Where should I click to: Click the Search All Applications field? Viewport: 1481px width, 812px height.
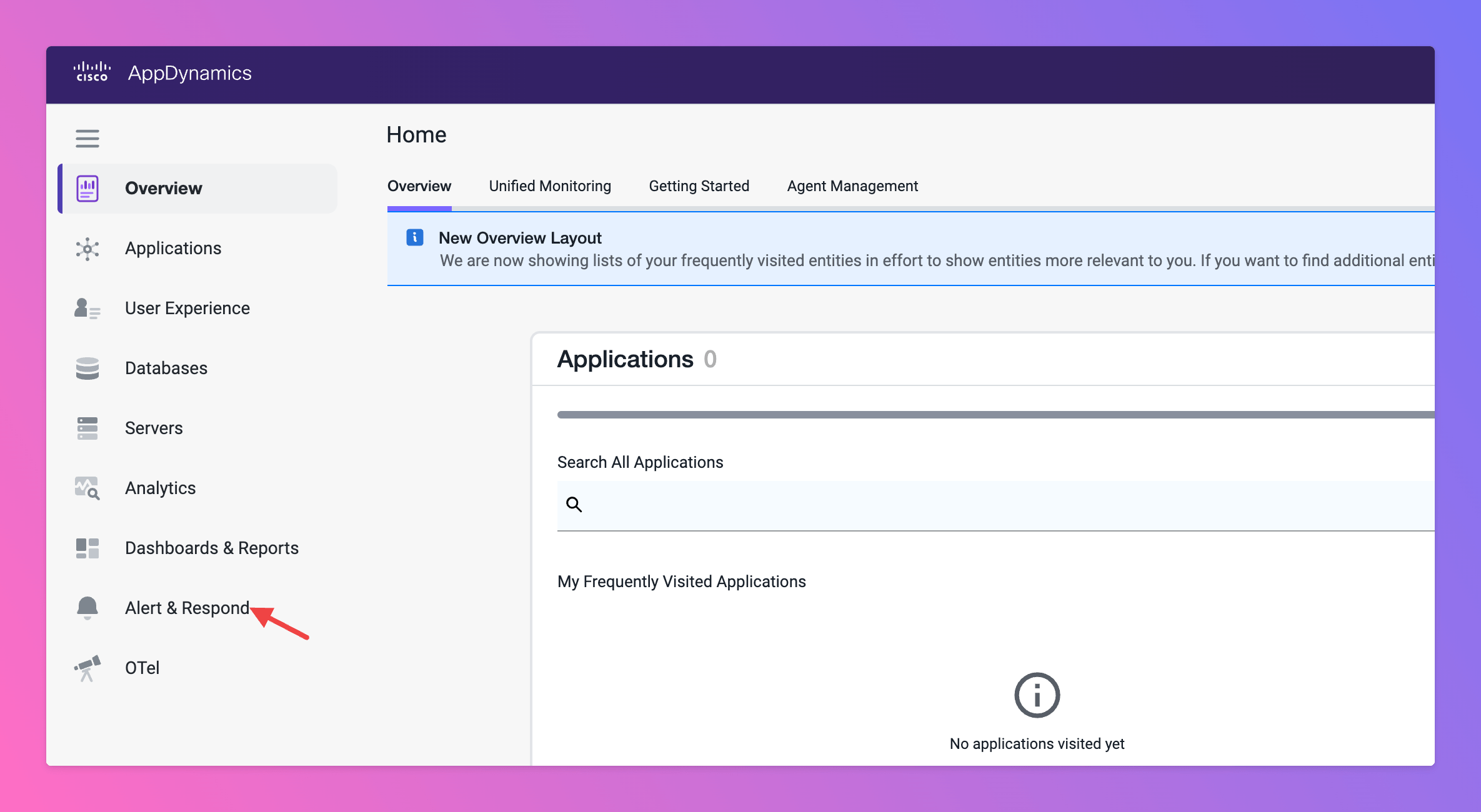1000,505
